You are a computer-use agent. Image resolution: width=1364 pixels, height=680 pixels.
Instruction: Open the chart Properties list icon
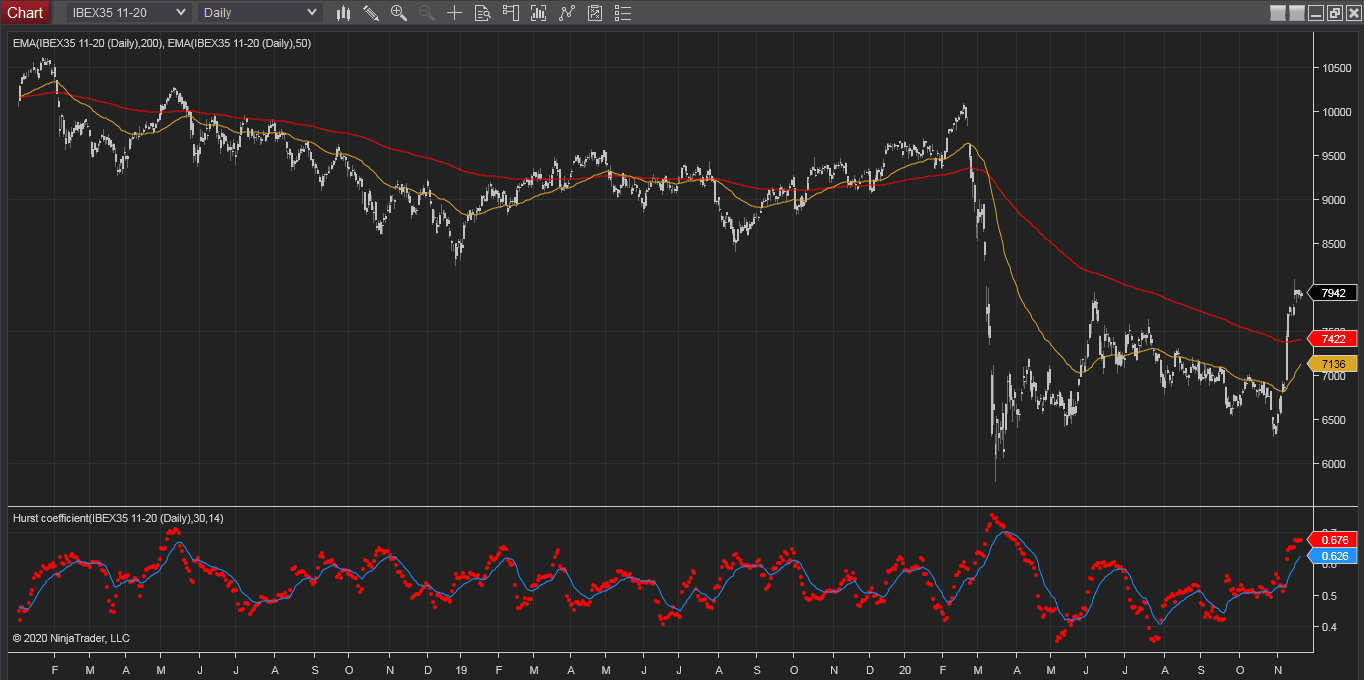(624, 13)
